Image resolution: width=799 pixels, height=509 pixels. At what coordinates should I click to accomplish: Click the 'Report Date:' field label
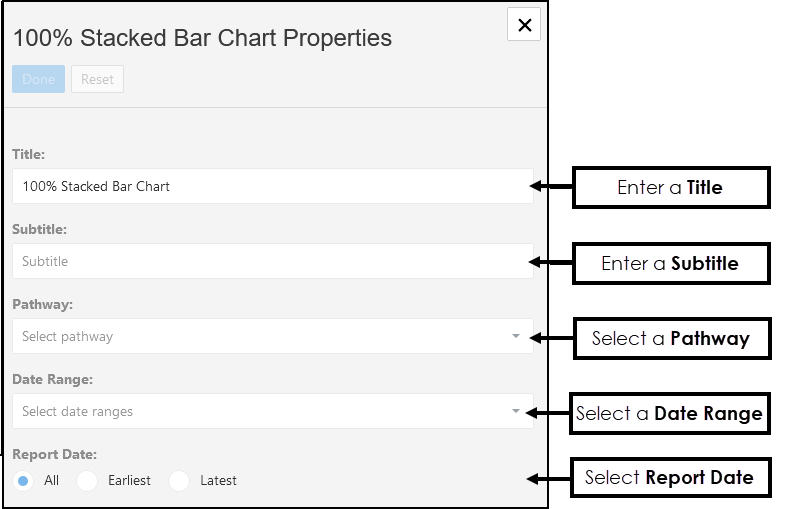pos(55,454)
